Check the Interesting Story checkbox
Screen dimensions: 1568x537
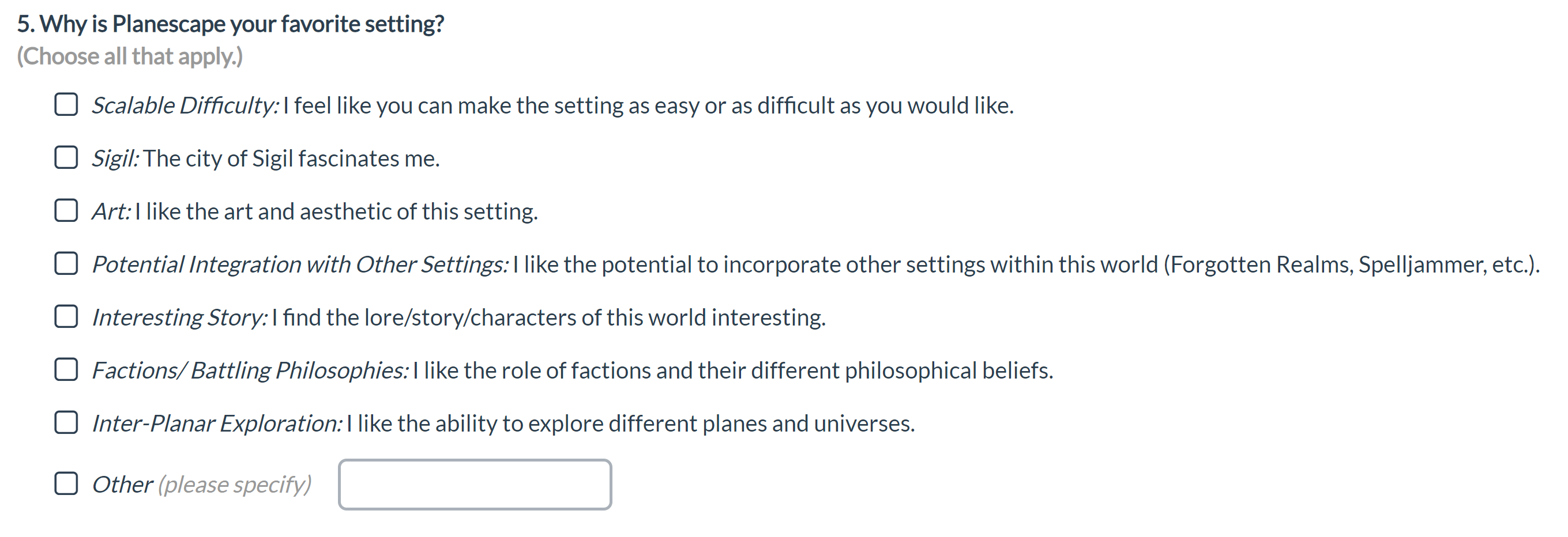[x=66, y=316]
